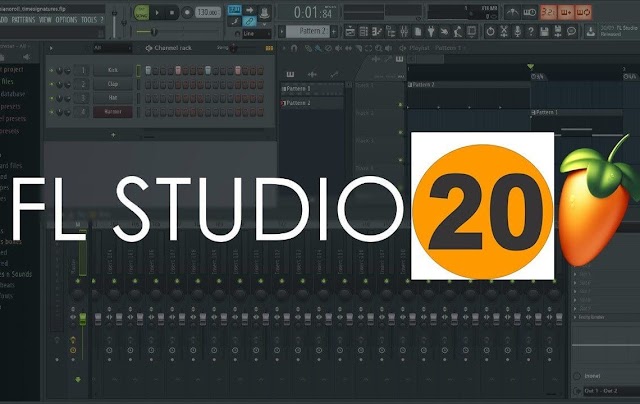Toggle the blue link icon in transport

click(249, 21)
